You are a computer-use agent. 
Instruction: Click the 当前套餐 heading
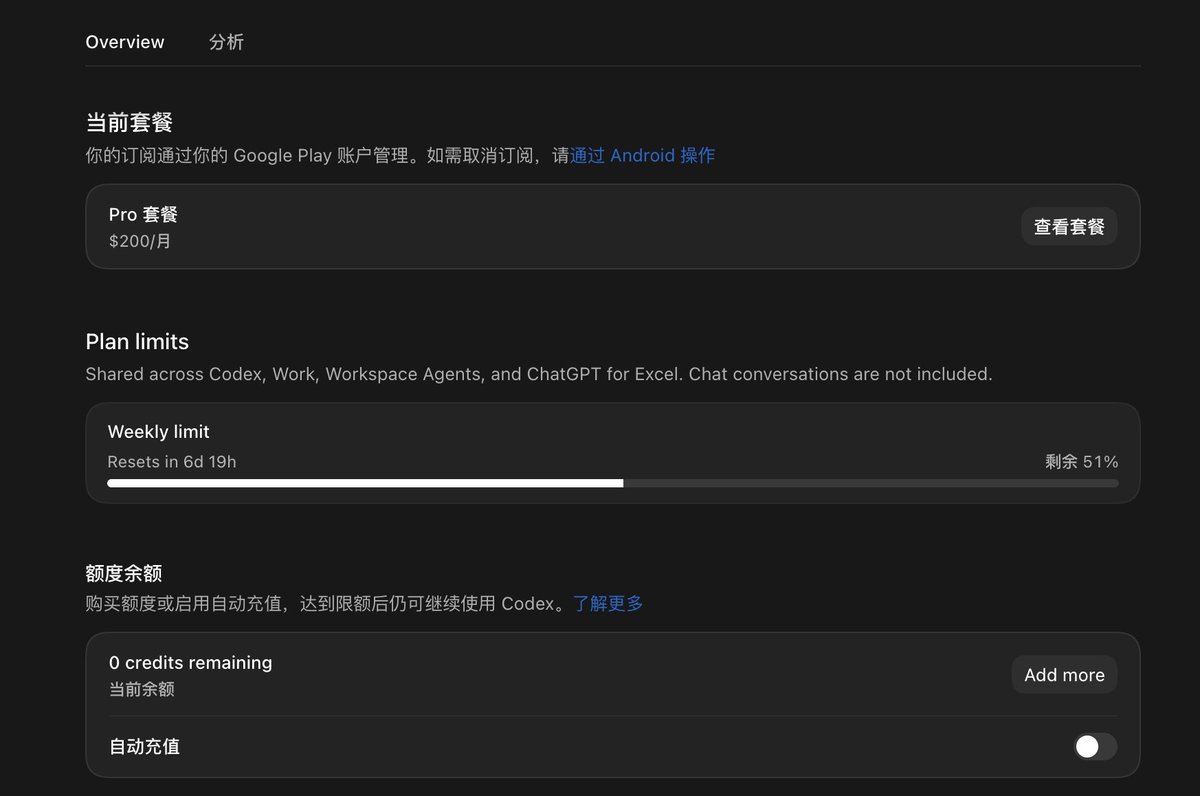pyautogui.click(x=129, y=123)
